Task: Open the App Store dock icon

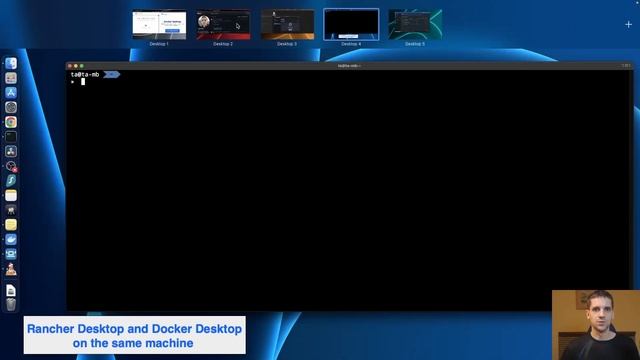Action: (11, 93)
